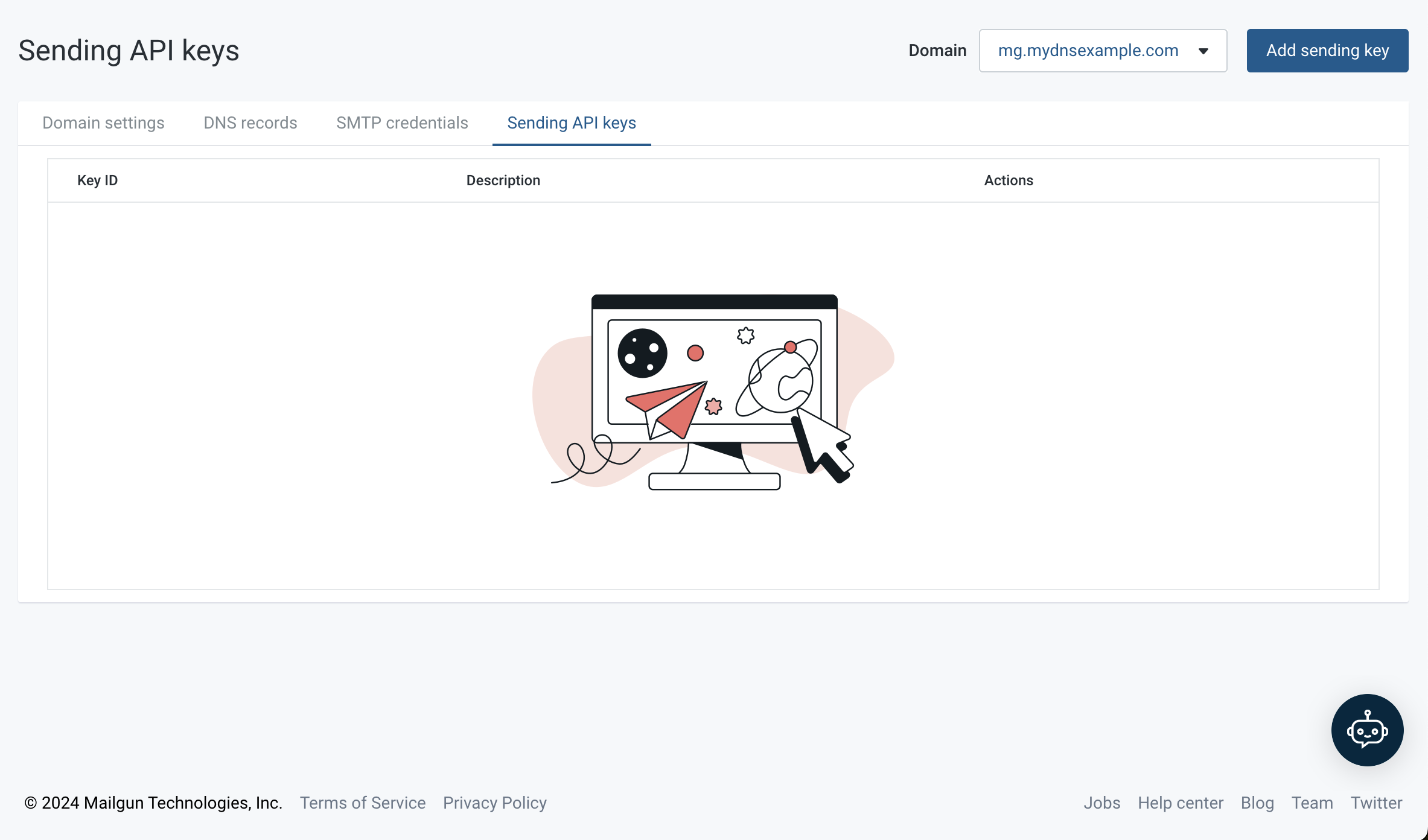Click the dropdown arrow beside mg.mydnsexample.com
1428x840 pixels.
1203,51
